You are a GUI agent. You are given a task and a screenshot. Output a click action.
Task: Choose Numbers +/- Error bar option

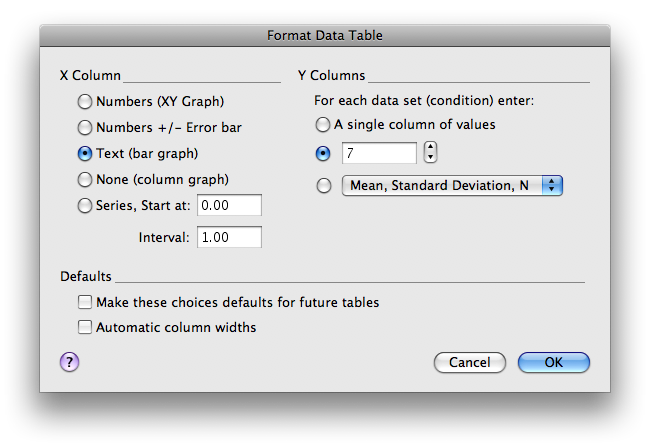coord(85,127)
